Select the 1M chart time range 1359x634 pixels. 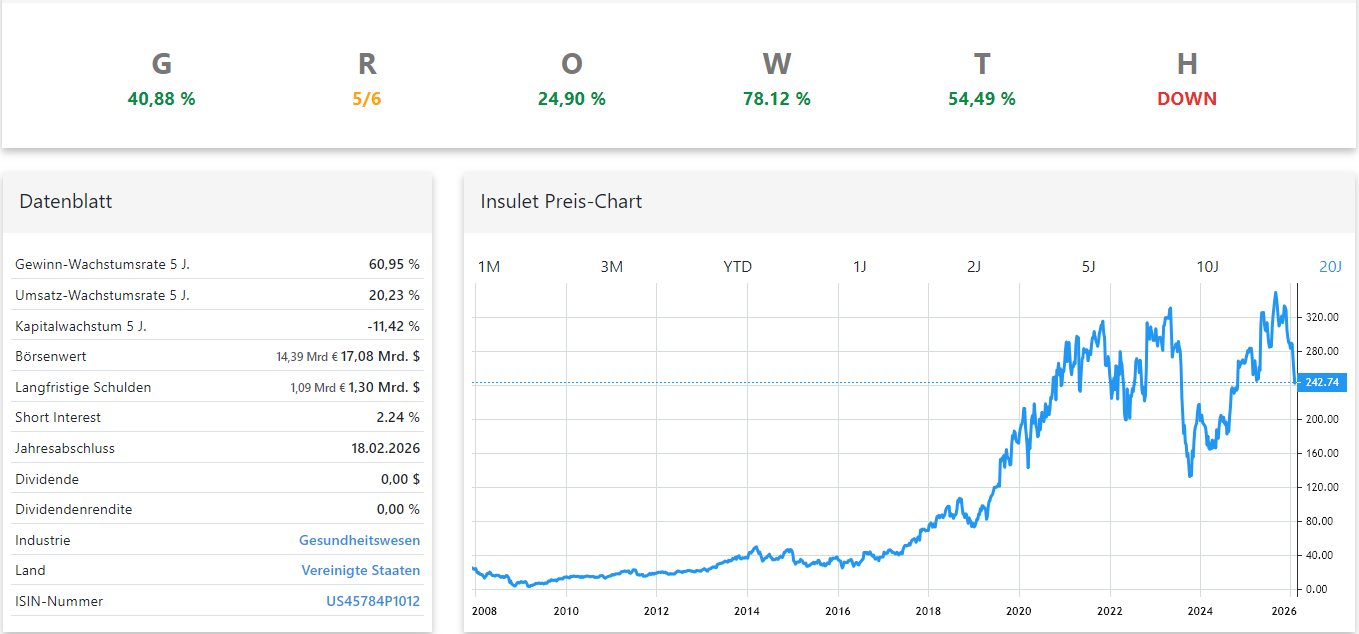pyautogui.click(x=489, y=266)
